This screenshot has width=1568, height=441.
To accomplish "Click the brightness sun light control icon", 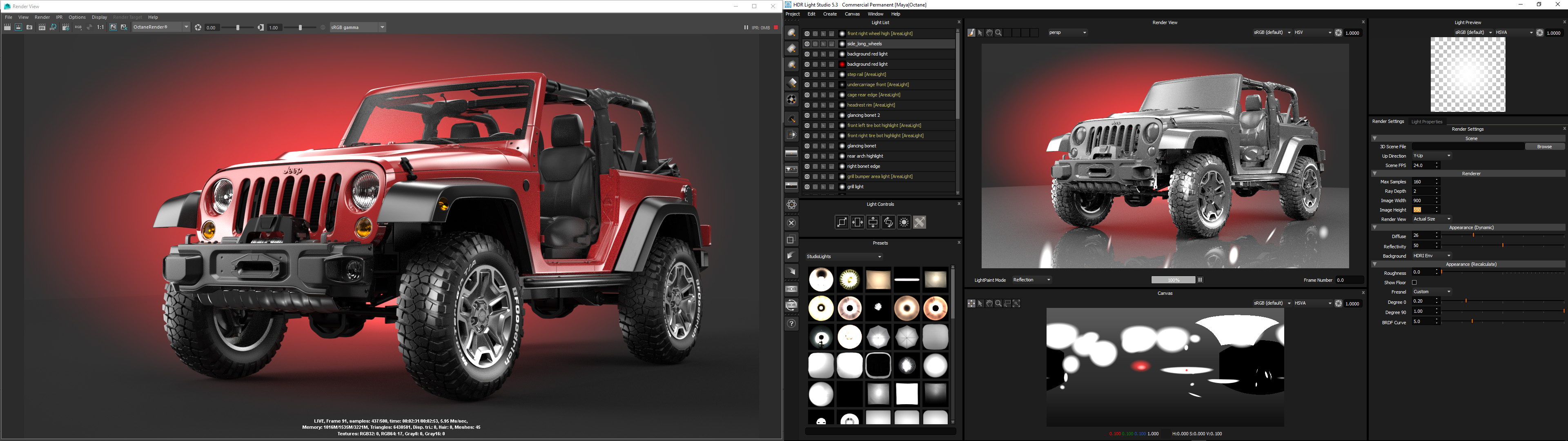I will [x=904, y=222].
